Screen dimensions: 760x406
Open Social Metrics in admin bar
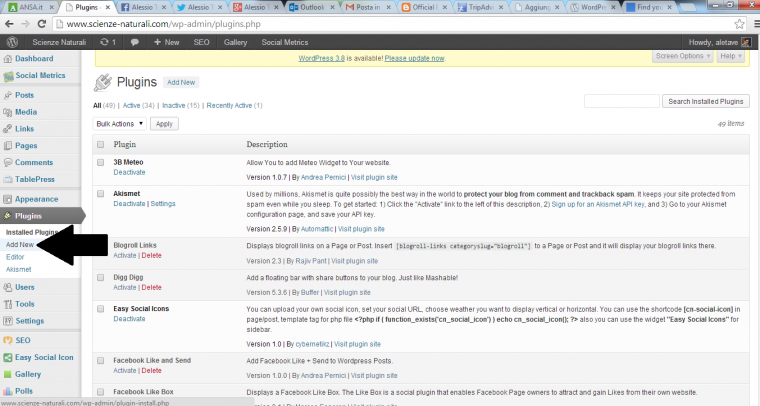point(285,42)
